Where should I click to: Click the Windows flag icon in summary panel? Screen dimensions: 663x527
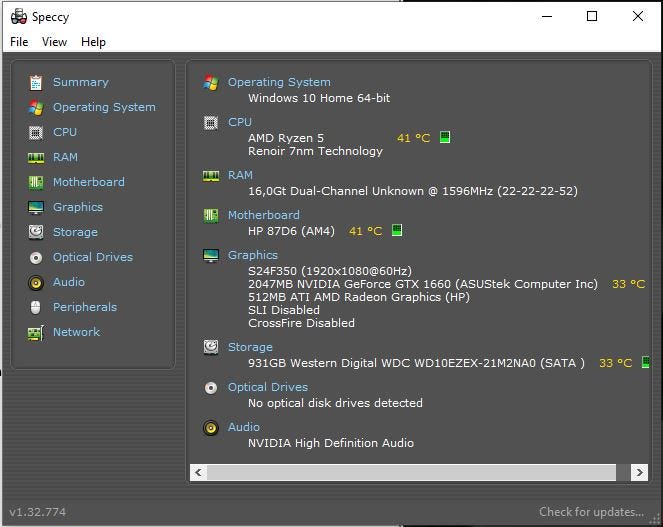[x=211, y=82]
